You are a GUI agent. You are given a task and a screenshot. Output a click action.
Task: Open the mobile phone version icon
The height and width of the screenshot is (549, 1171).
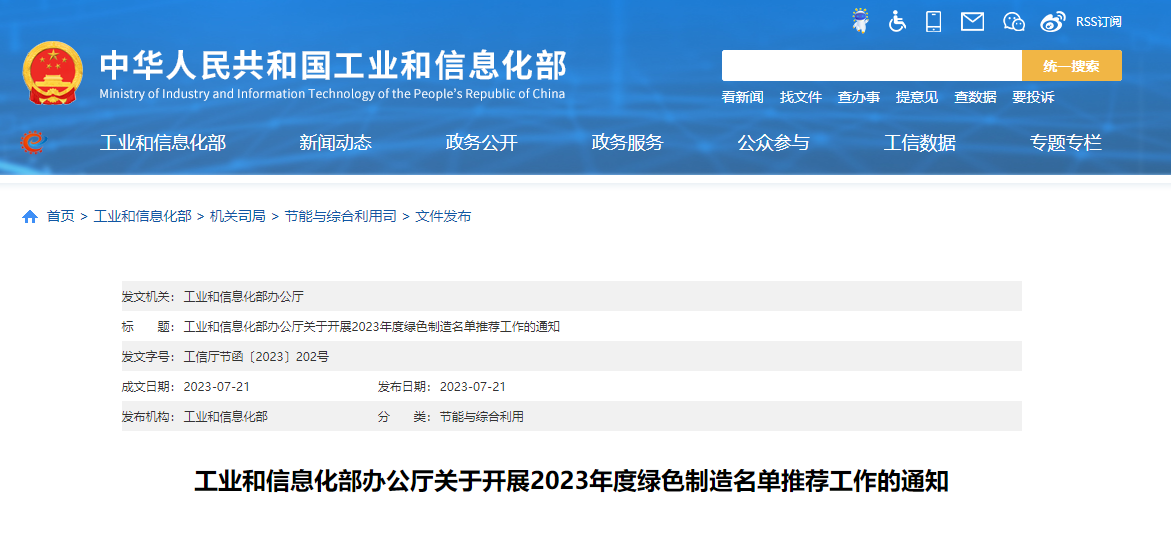click(933, 21)
